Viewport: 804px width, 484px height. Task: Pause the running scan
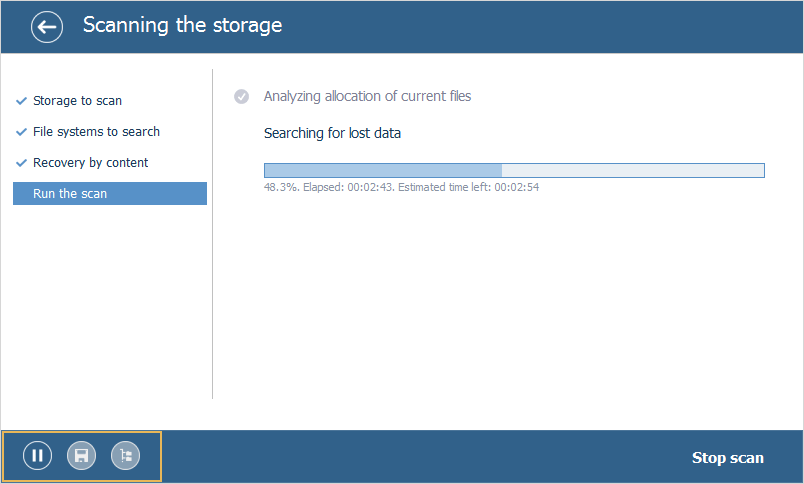point(37,456)
